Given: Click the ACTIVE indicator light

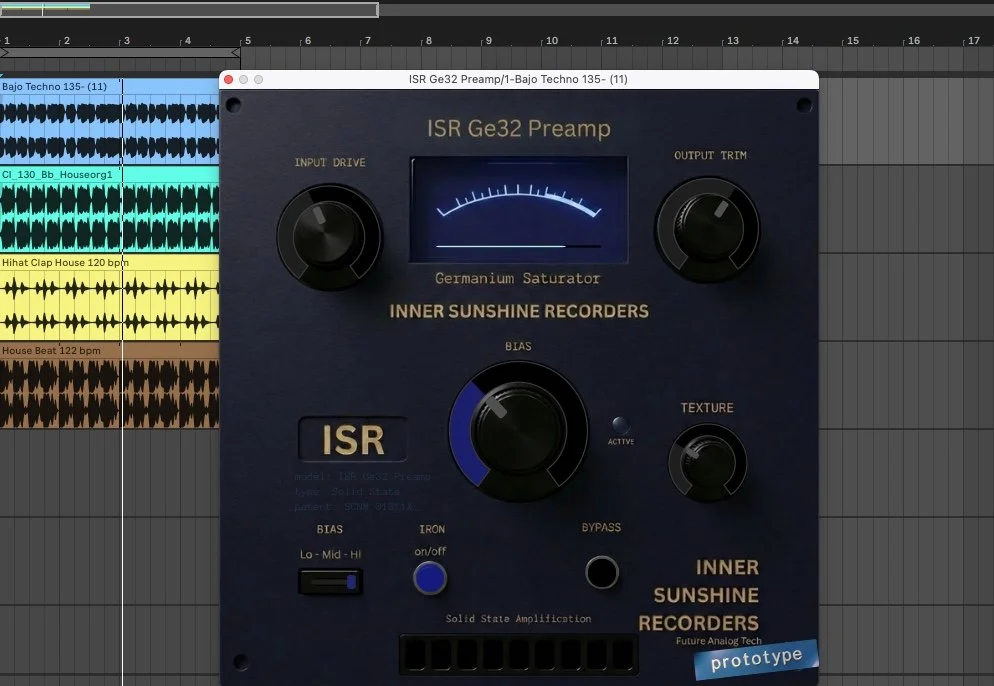Looking at the screenshot, I should 621,424.
